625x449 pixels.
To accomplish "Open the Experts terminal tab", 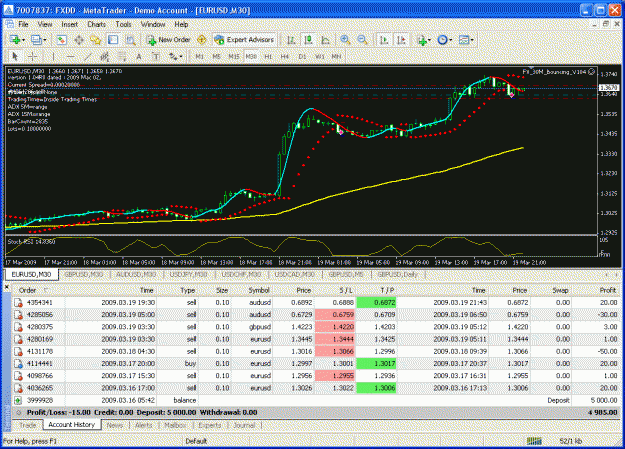I will pyautogui.click(x=210, y=425).
